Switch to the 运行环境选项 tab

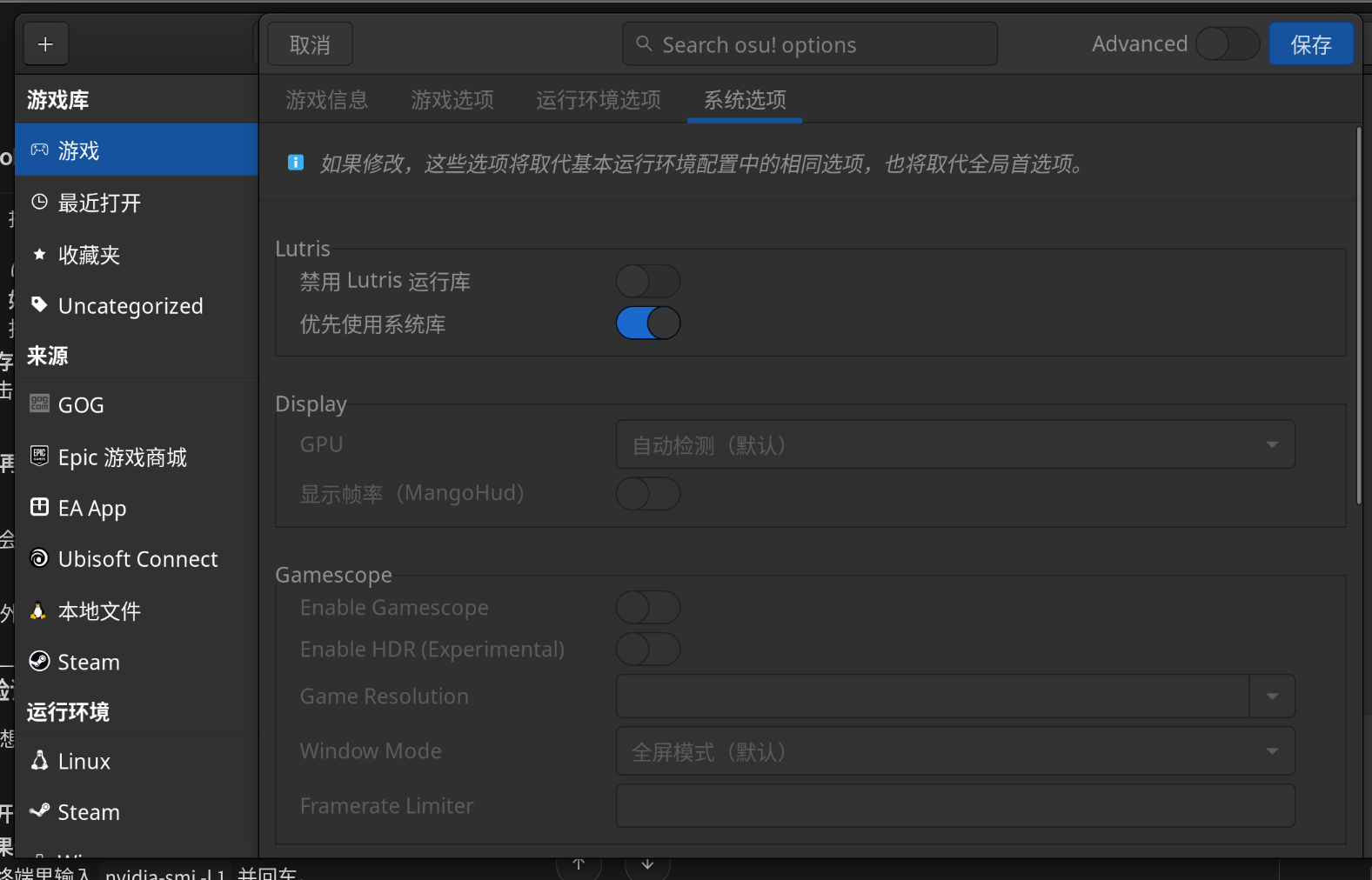point(598,100)
